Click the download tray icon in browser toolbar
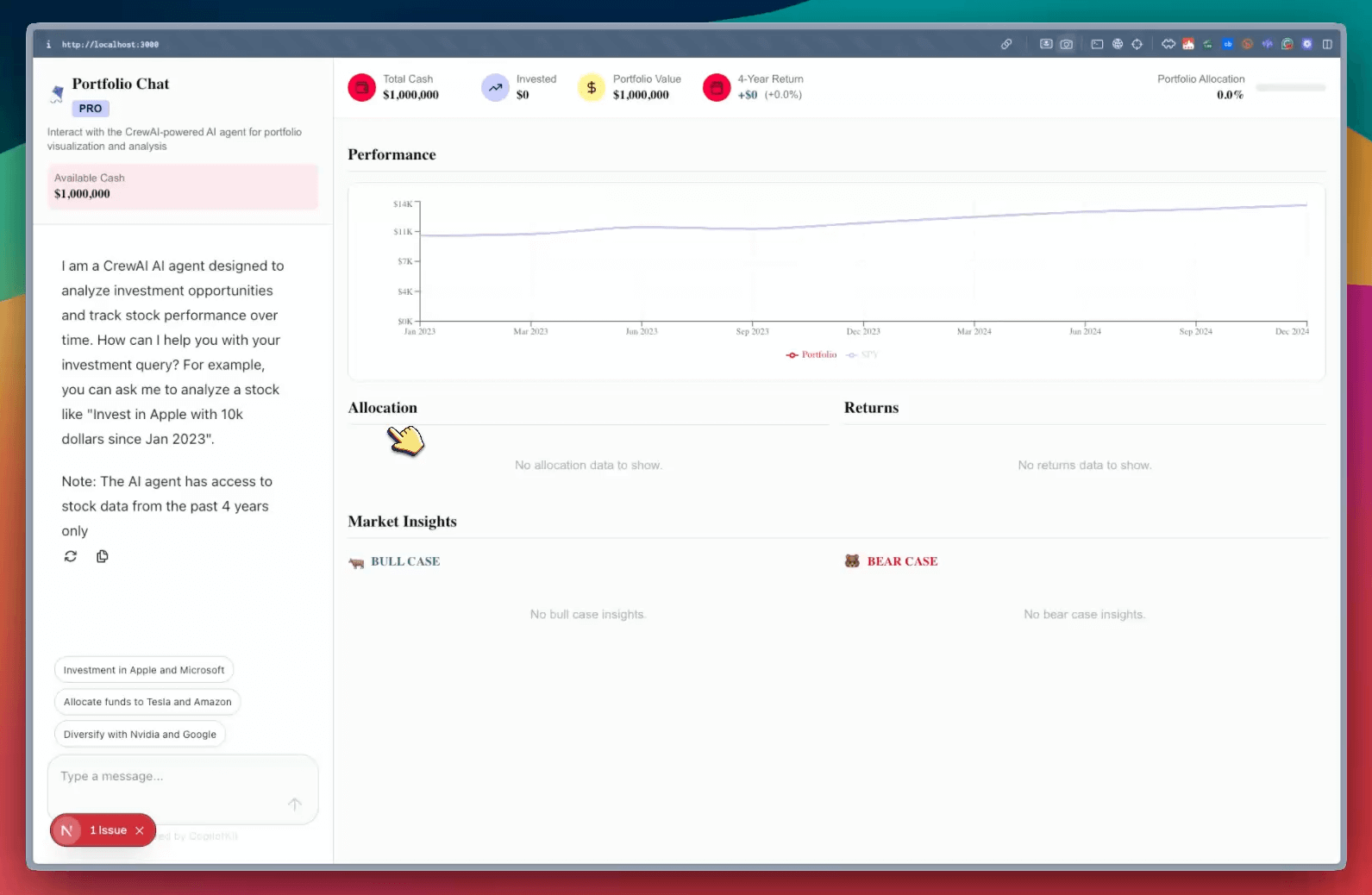This screenshot has width=1372, height=895. click(x=1046, y=44)
